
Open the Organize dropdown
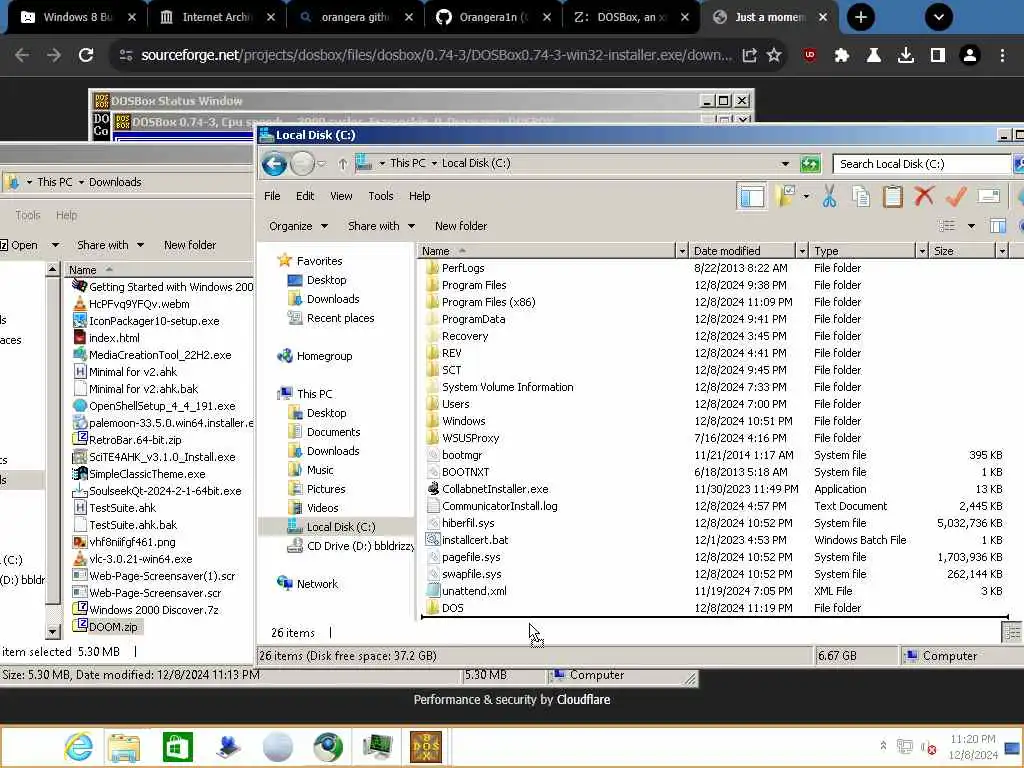pyautogui.click(x=298, y=226)
